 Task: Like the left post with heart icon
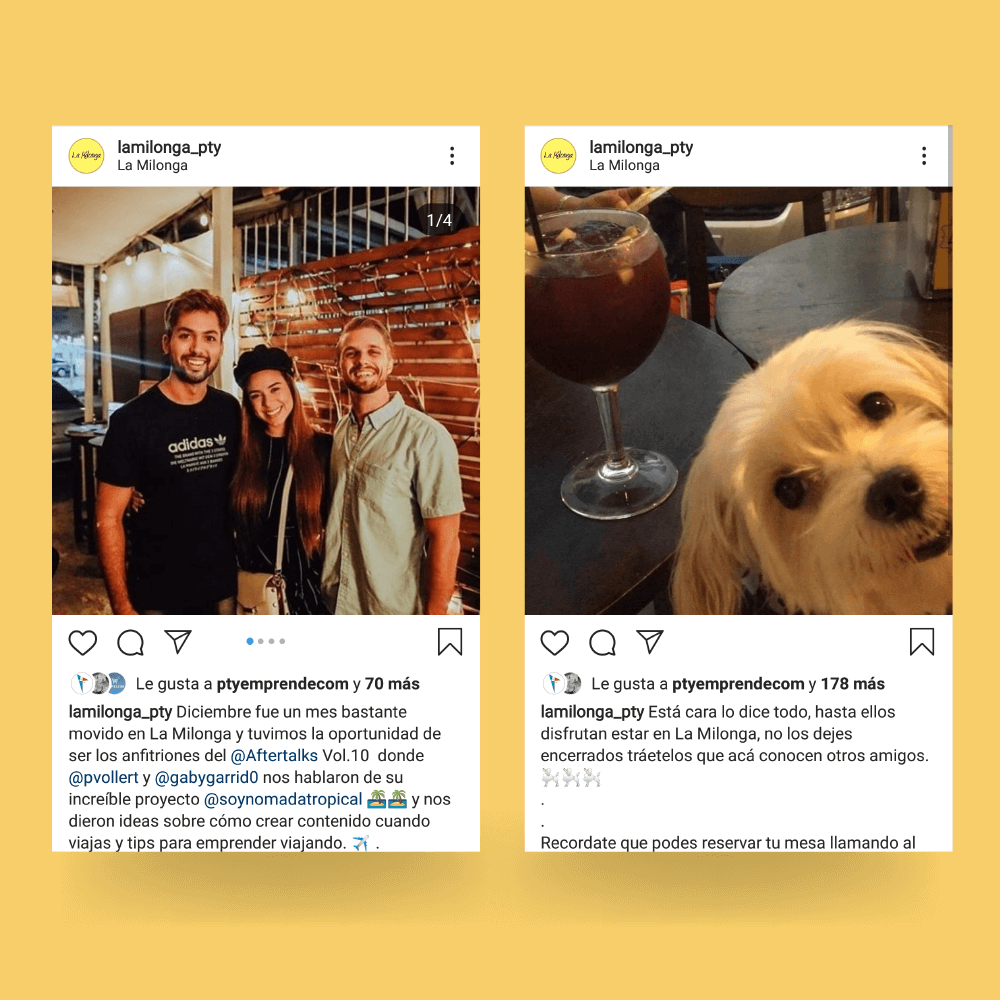tap(83, 642)
